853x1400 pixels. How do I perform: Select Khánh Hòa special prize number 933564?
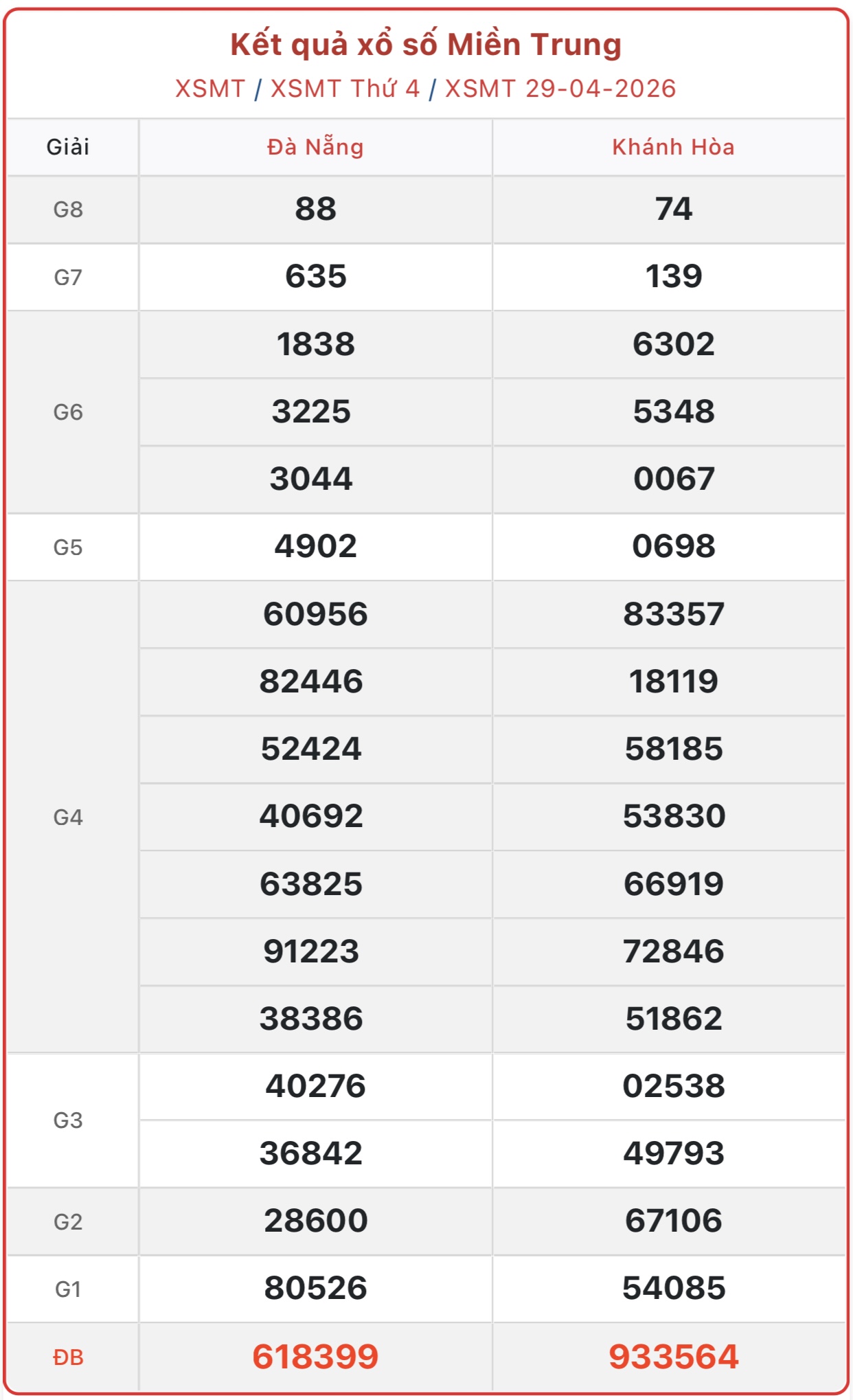click(x=673, y=1357)
